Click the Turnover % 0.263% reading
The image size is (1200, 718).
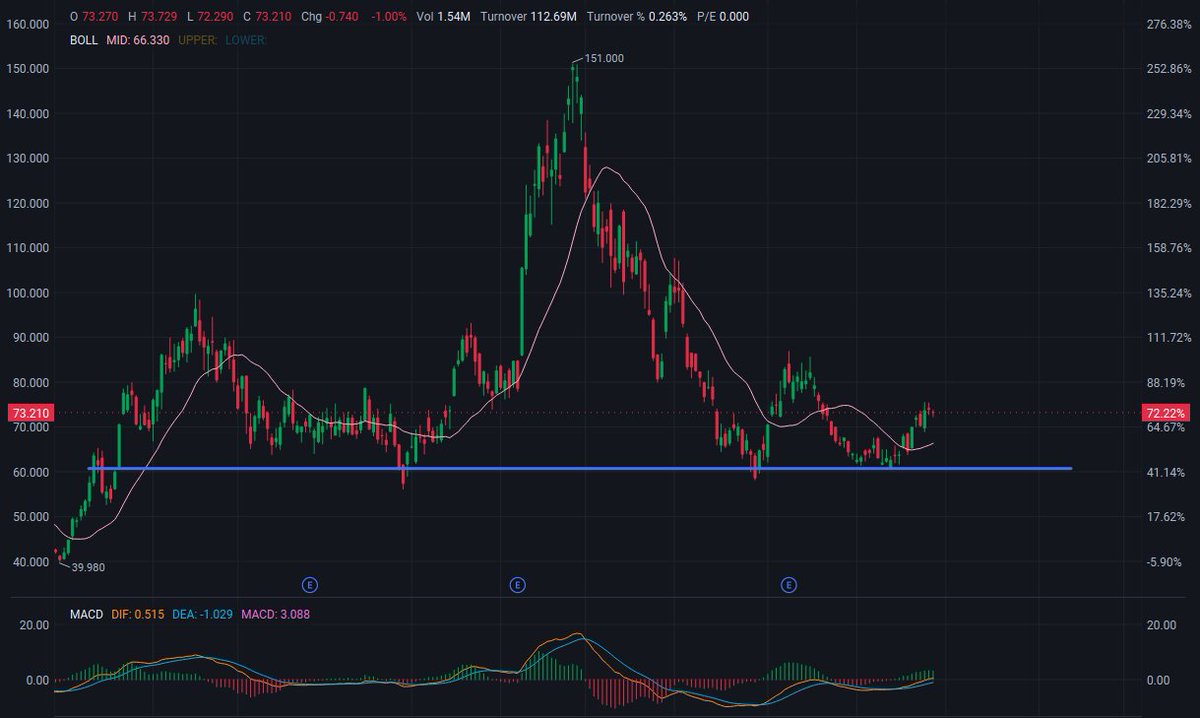[x=637, y=17]
